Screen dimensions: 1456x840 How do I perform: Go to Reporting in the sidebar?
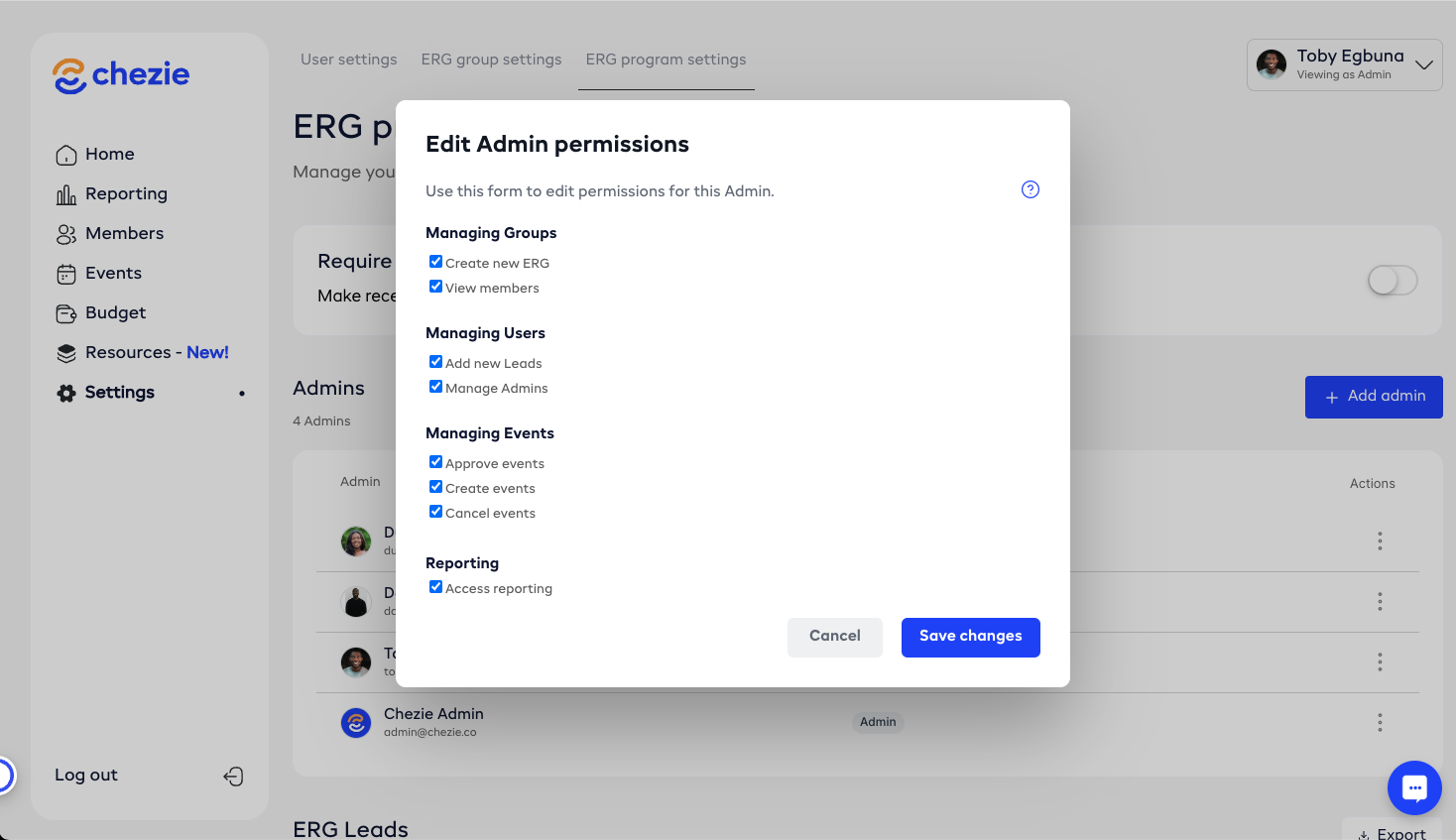tap(126, 194)
